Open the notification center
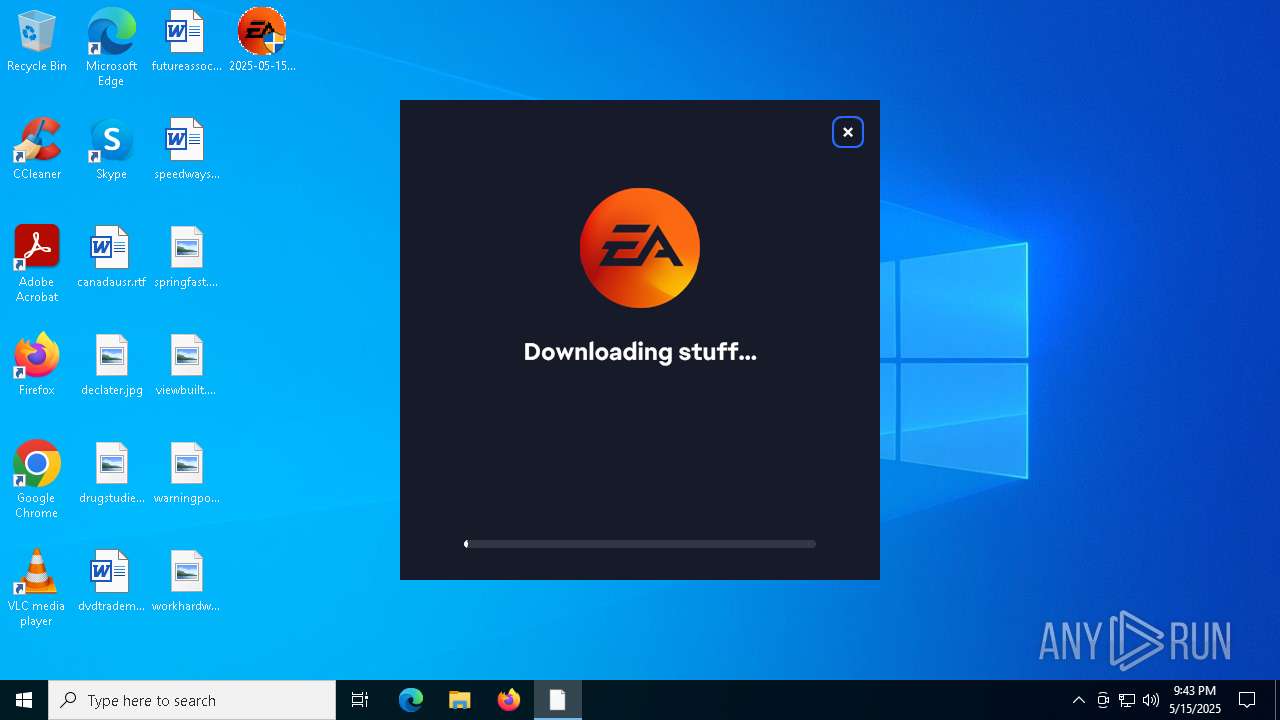 pos(1247,700)
